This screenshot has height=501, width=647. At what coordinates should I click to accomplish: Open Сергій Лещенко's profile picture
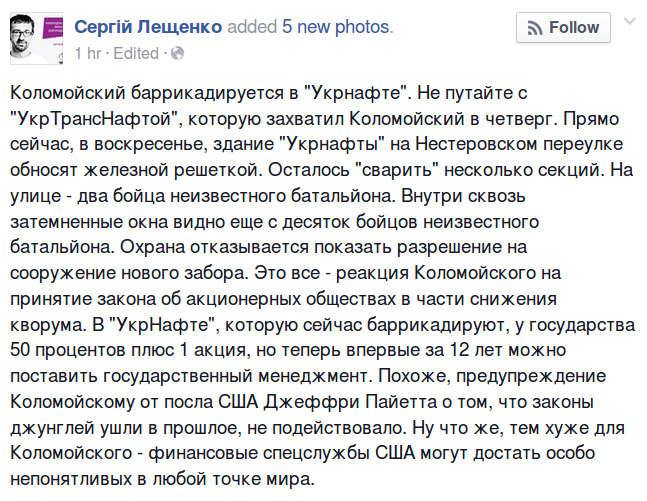(36, 38)
